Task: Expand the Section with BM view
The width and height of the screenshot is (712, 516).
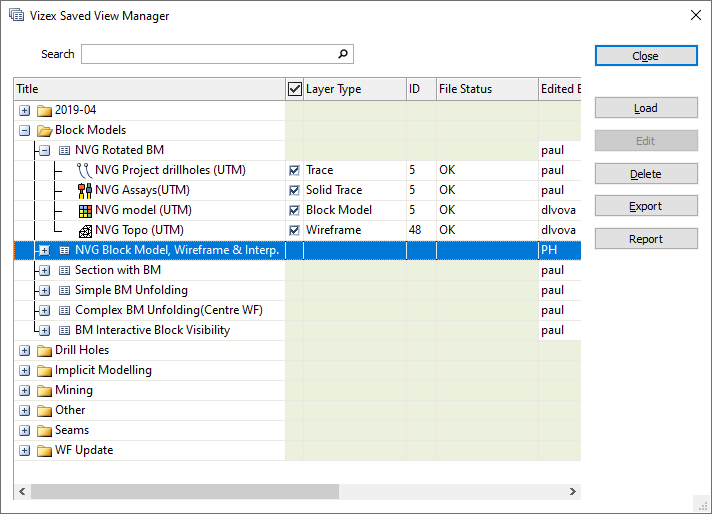Action: click(x=44, y=270)
